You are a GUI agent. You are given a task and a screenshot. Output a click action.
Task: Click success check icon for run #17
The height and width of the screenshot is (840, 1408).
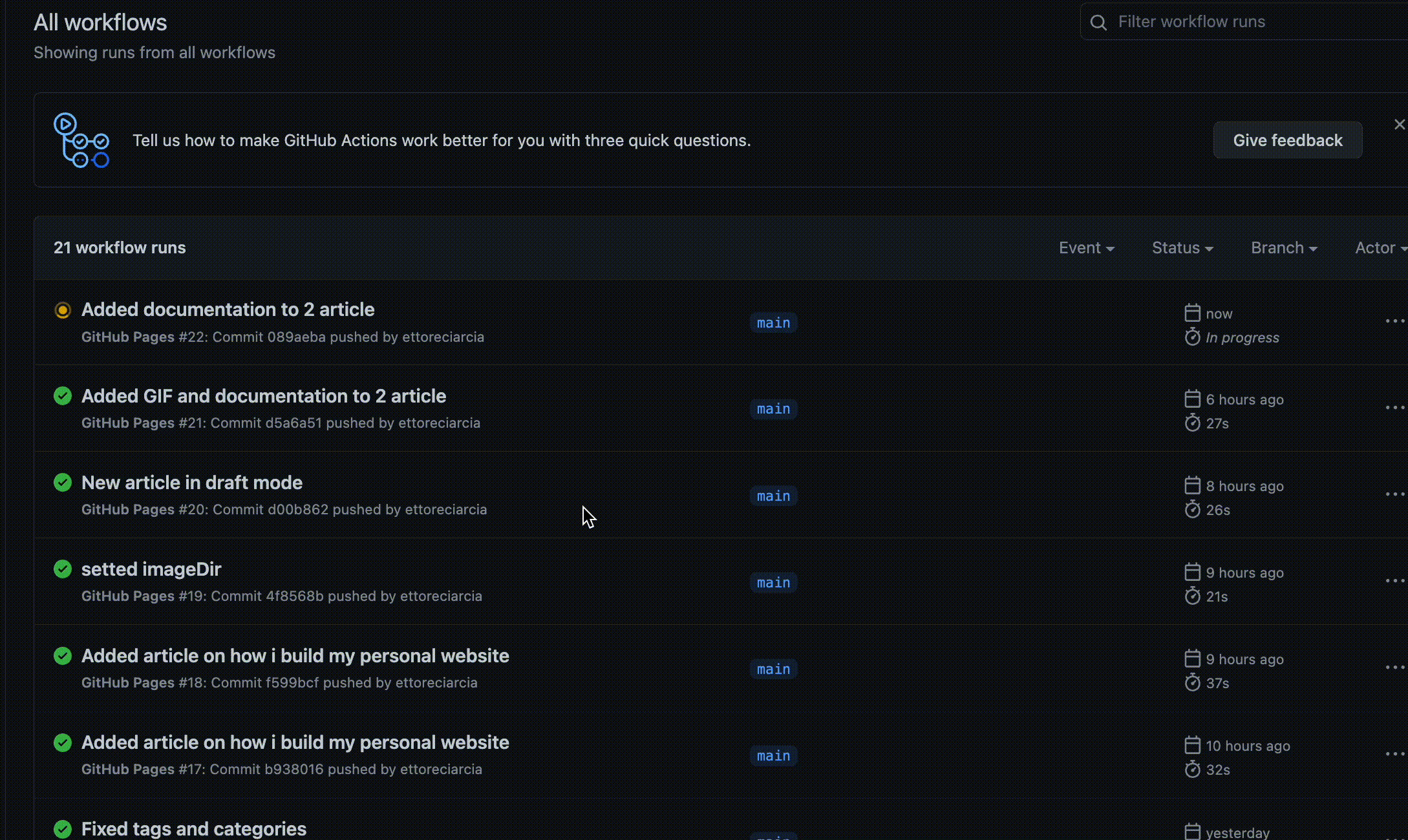(x=63, y=742)
